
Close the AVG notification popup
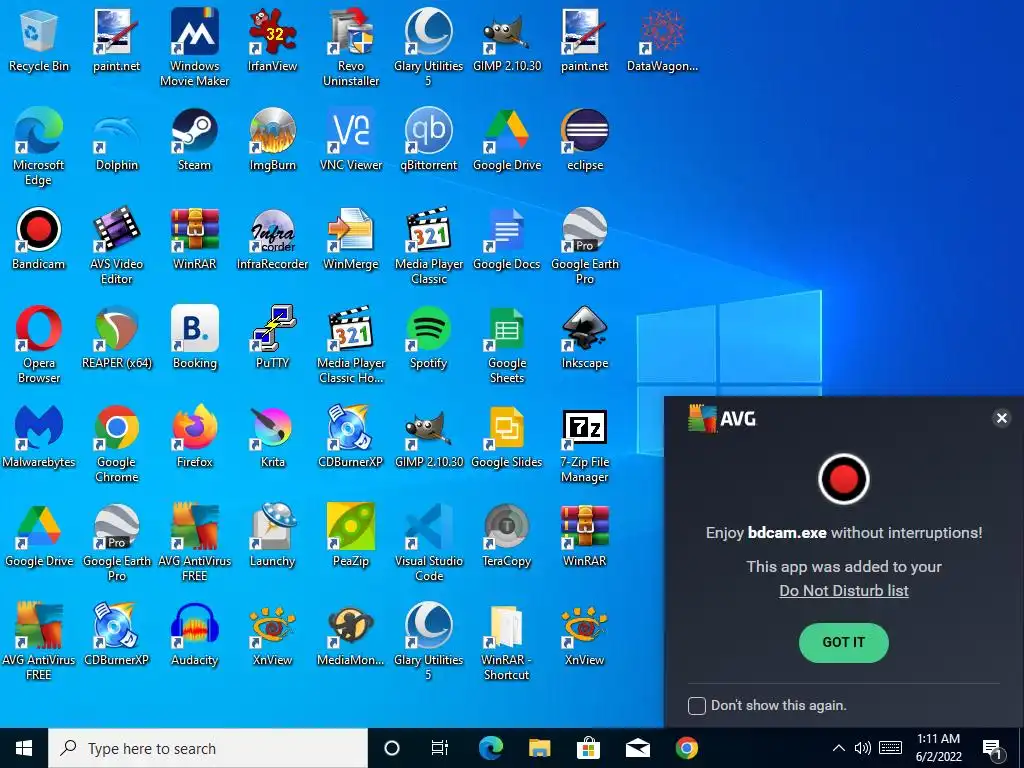click(x=1002, y=418)
